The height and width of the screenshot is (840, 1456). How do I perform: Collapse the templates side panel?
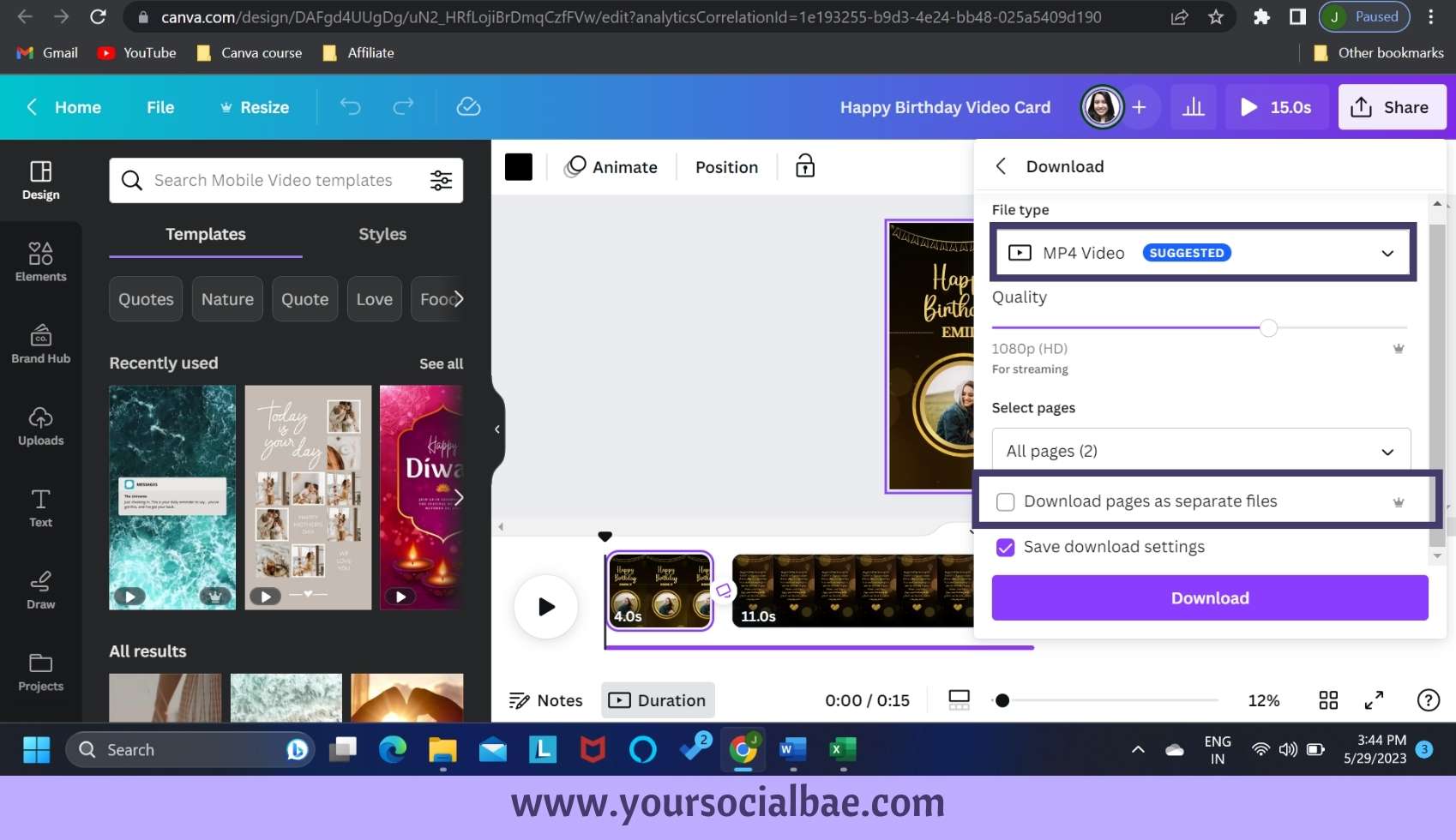(497, 429)
